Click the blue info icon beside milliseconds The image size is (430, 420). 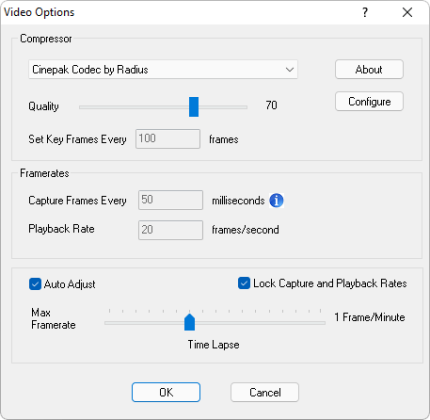276,200
